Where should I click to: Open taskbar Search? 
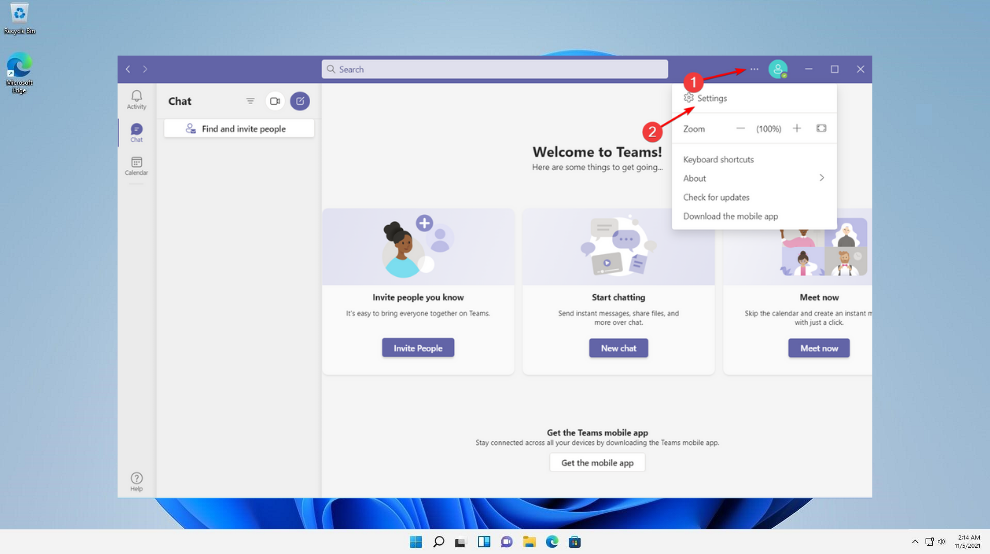(x=438, y=542)
